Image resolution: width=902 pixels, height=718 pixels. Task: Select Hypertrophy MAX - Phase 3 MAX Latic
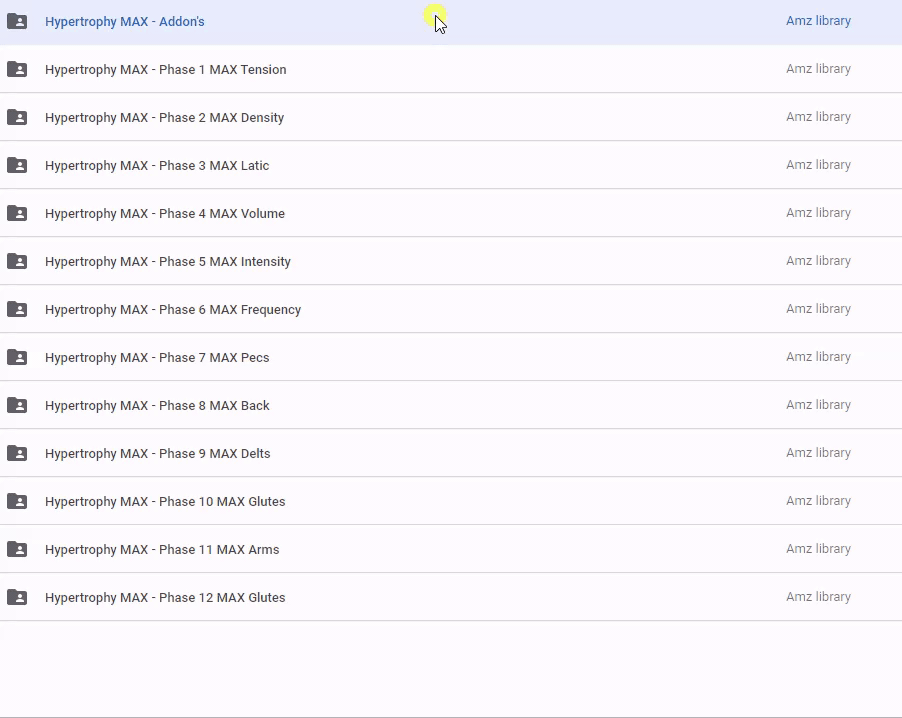point(157,165)
